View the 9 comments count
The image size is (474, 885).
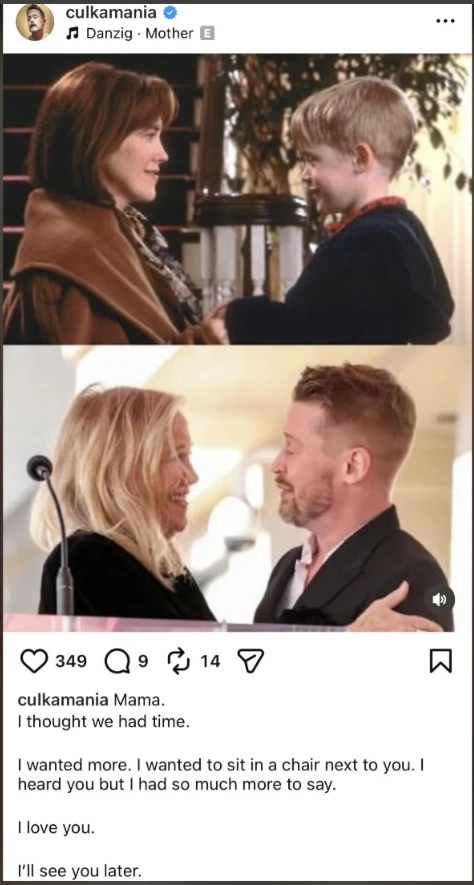tap(143, 661)
